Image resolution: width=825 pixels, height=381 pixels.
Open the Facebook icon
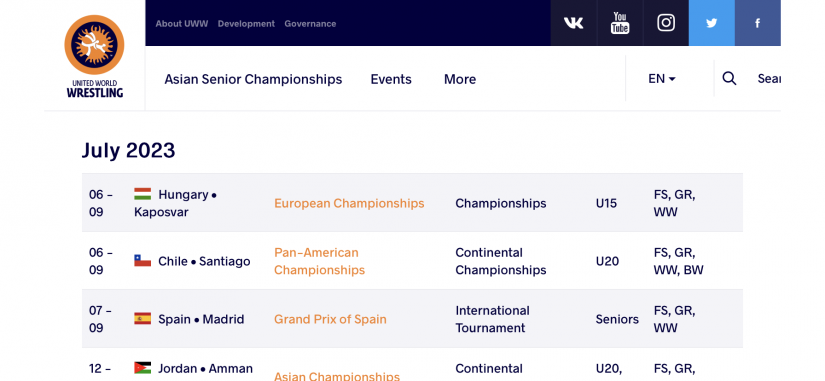click(758, 23)
